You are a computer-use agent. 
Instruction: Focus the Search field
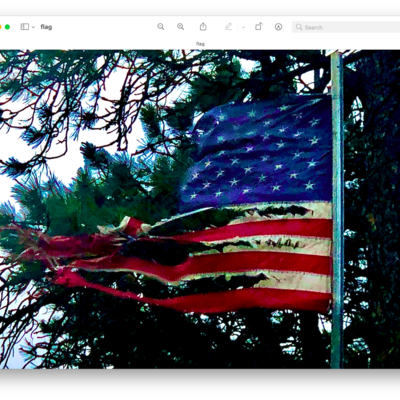tap(346, 27)
